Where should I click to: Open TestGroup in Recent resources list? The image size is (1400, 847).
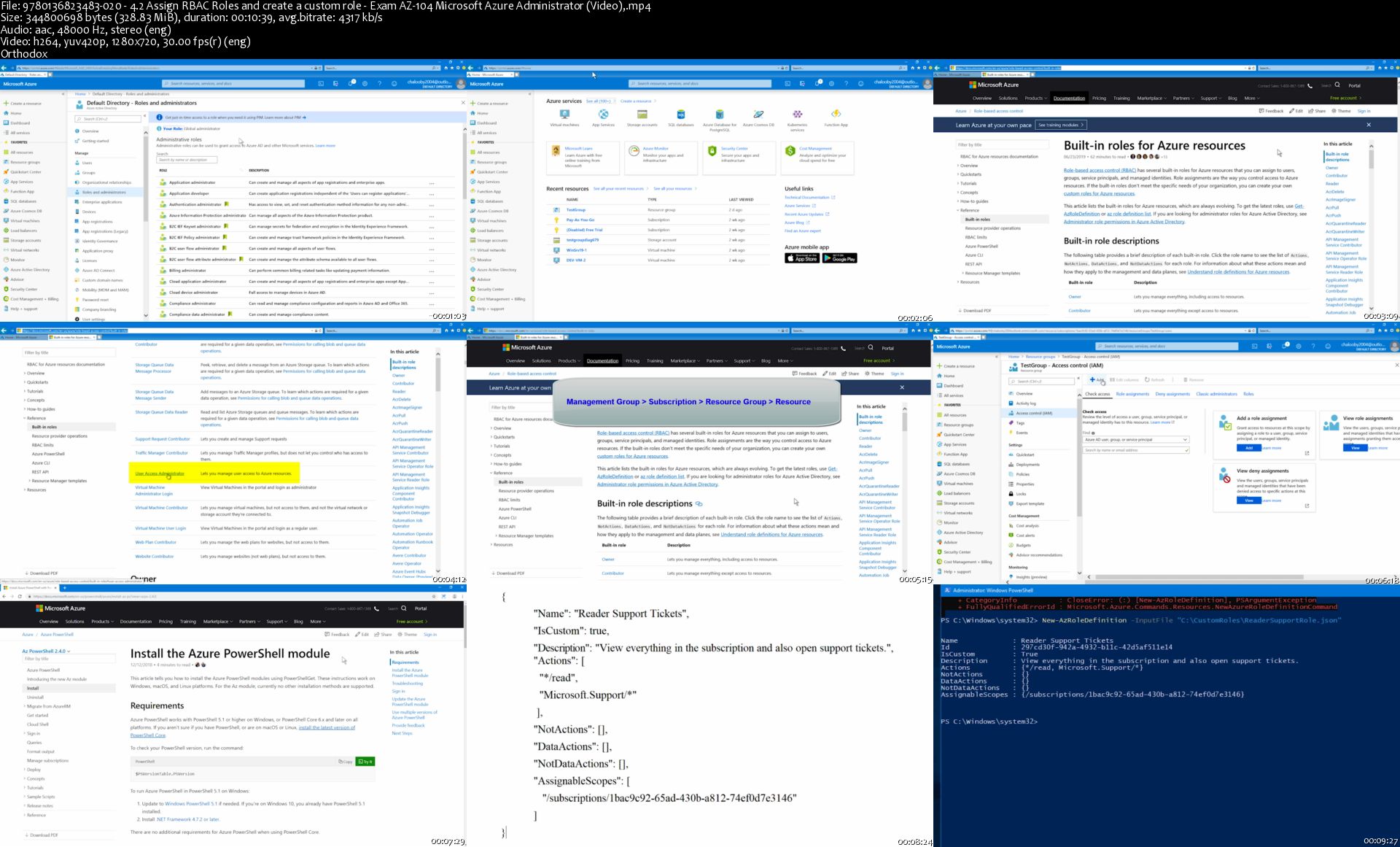coord(575,209)
